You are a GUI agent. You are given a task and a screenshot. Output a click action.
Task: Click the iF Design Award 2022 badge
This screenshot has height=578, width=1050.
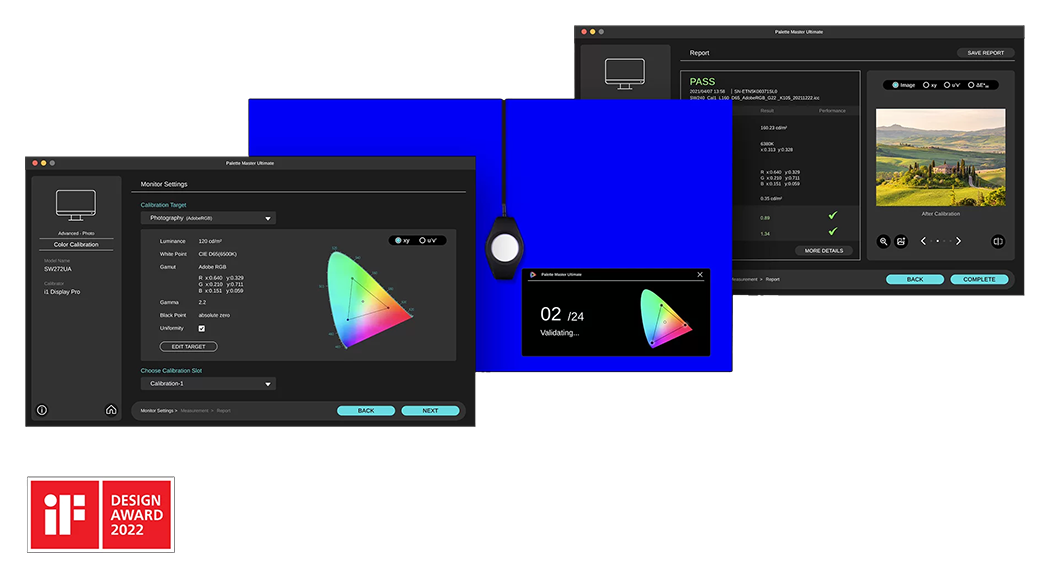click(100, 514)
